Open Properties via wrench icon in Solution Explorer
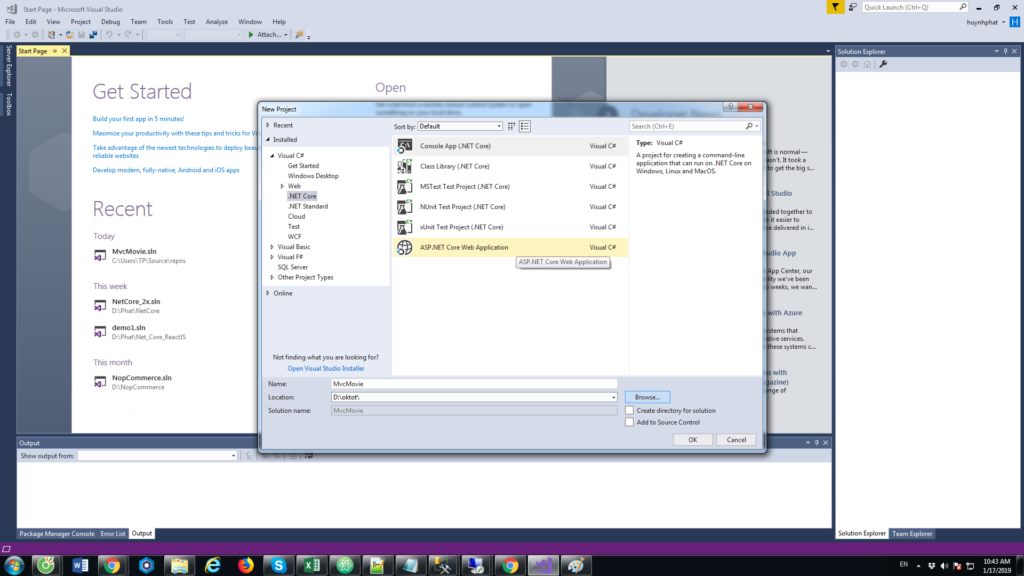Image resolution: width=1024 pixels, height=576 pixels. (x=883, y=63)
